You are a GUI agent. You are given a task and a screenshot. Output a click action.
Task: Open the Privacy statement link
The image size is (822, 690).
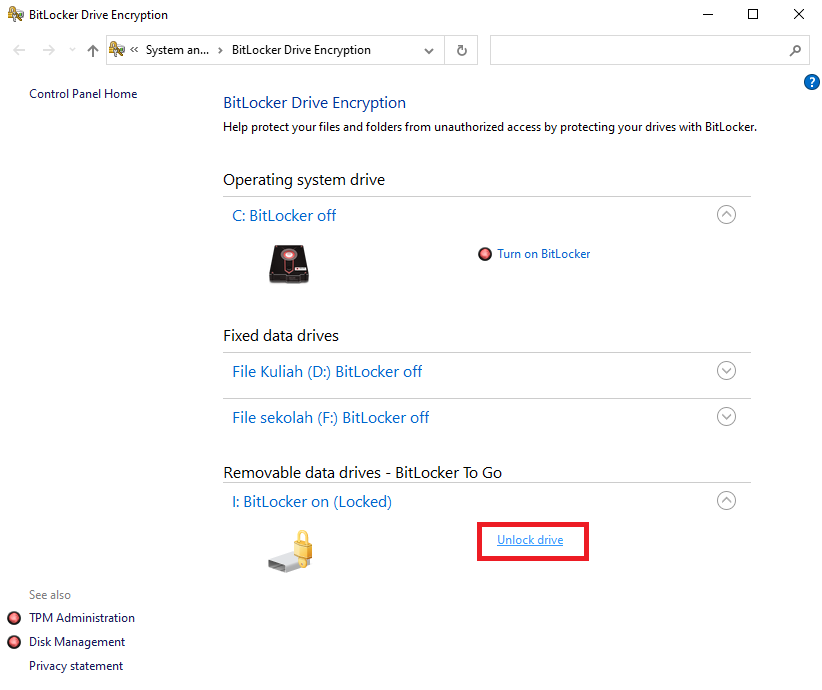76,665
